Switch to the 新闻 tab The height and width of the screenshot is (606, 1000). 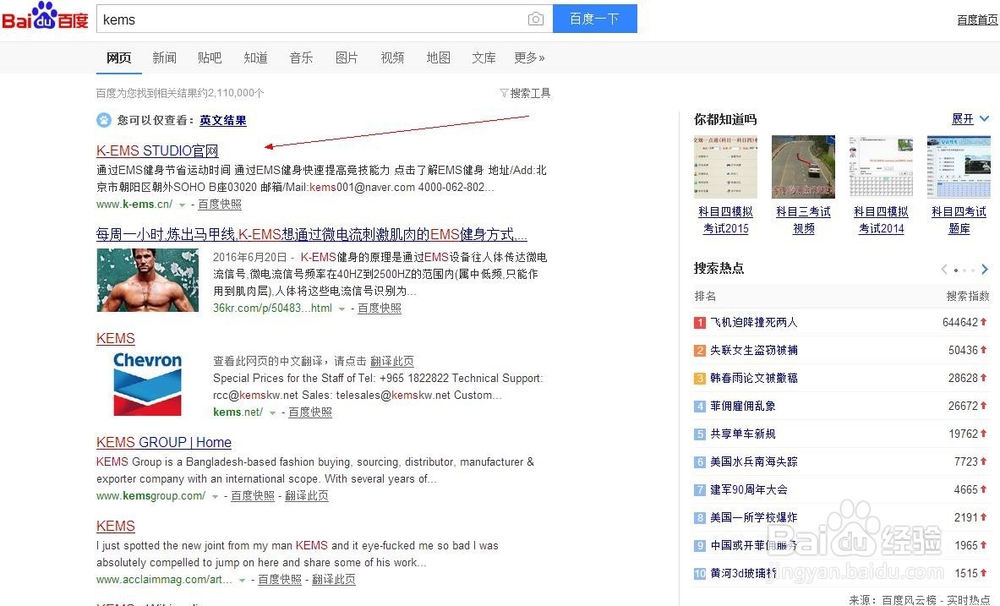tap(164, 57)
